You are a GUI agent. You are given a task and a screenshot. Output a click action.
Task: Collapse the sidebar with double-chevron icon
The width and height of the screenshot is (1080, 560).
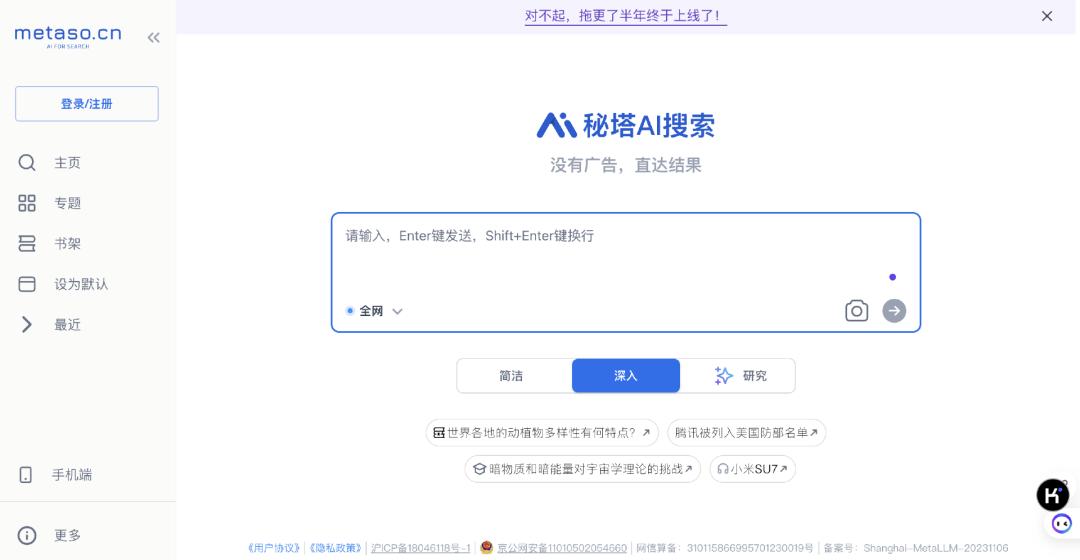pyautogui.click(x=153, y=38)
